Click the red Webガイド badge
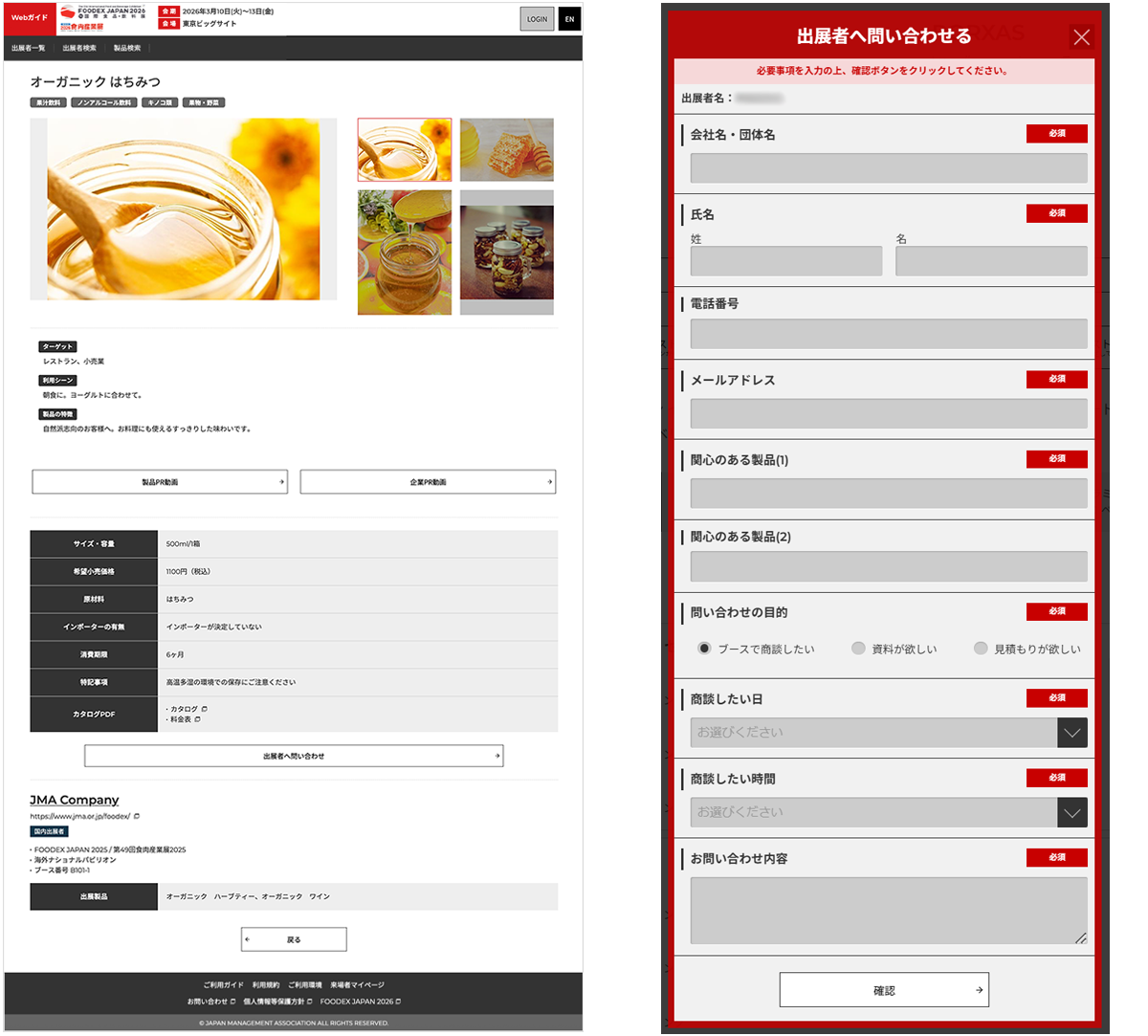 (30, 18)
